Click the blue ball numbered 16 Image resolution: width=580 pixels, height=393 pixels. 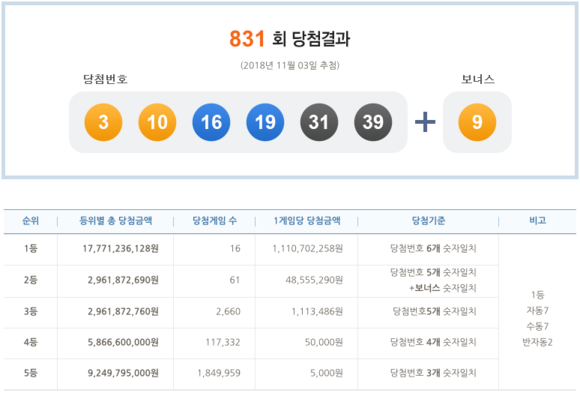click(x=211, y=122)
